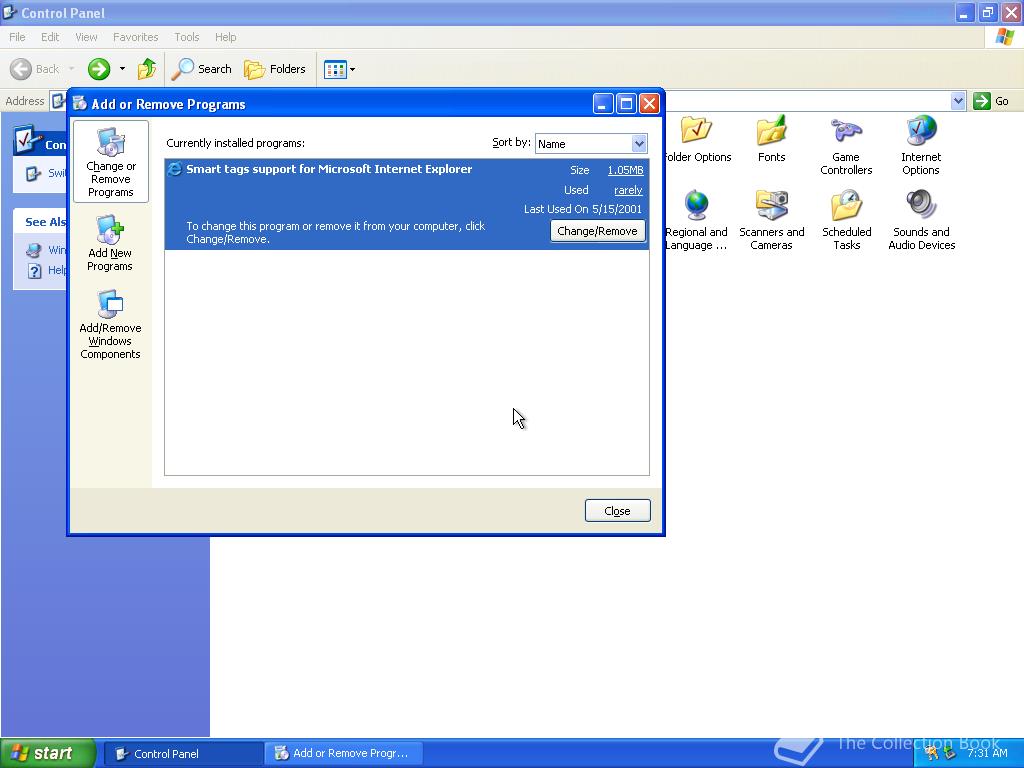Click the Windows Update icon under See Also
The height and width of the screenshot is (768, 1024).
click(x=34, y=250)
